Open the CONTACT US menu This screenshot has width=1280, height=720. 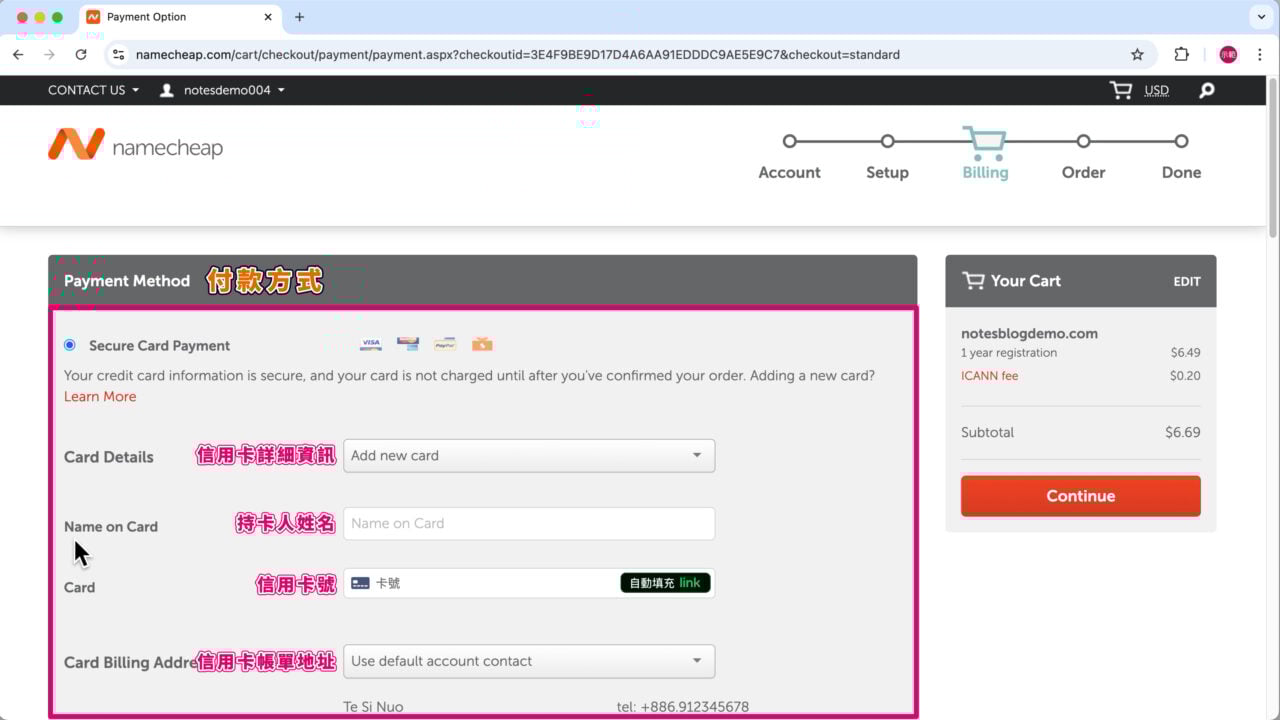pos(93,90)
